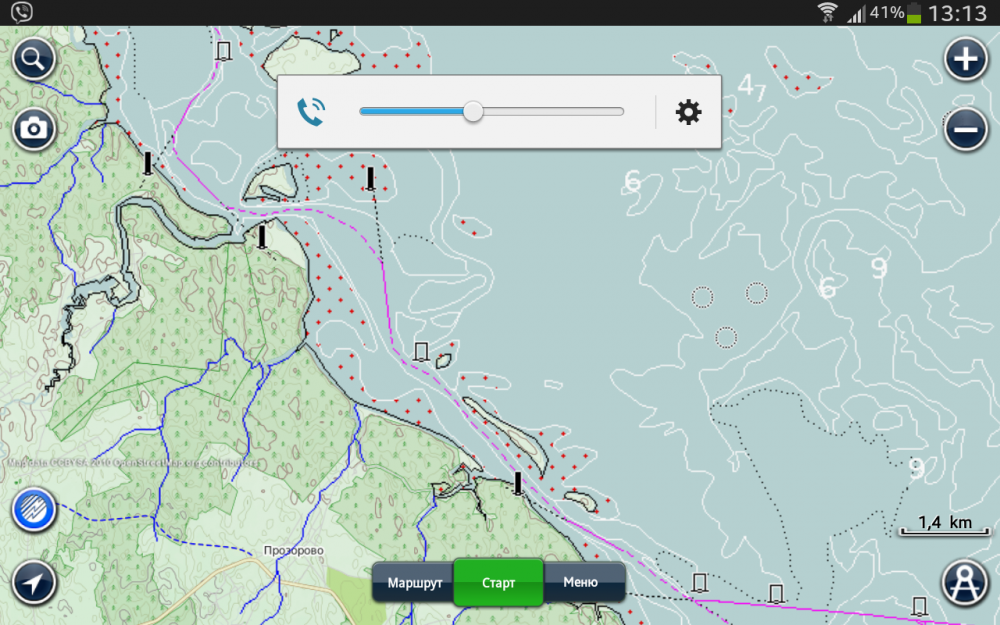Open the Меню menu

click(581, 582)
